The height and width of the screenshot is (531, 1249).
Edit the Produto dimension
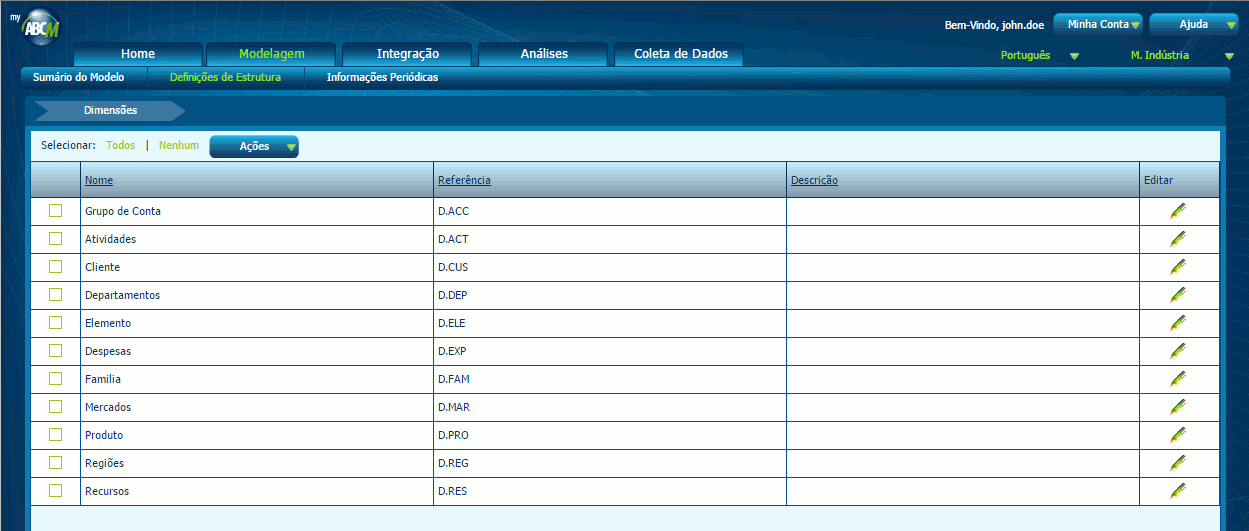click(x=1178, y=435)
